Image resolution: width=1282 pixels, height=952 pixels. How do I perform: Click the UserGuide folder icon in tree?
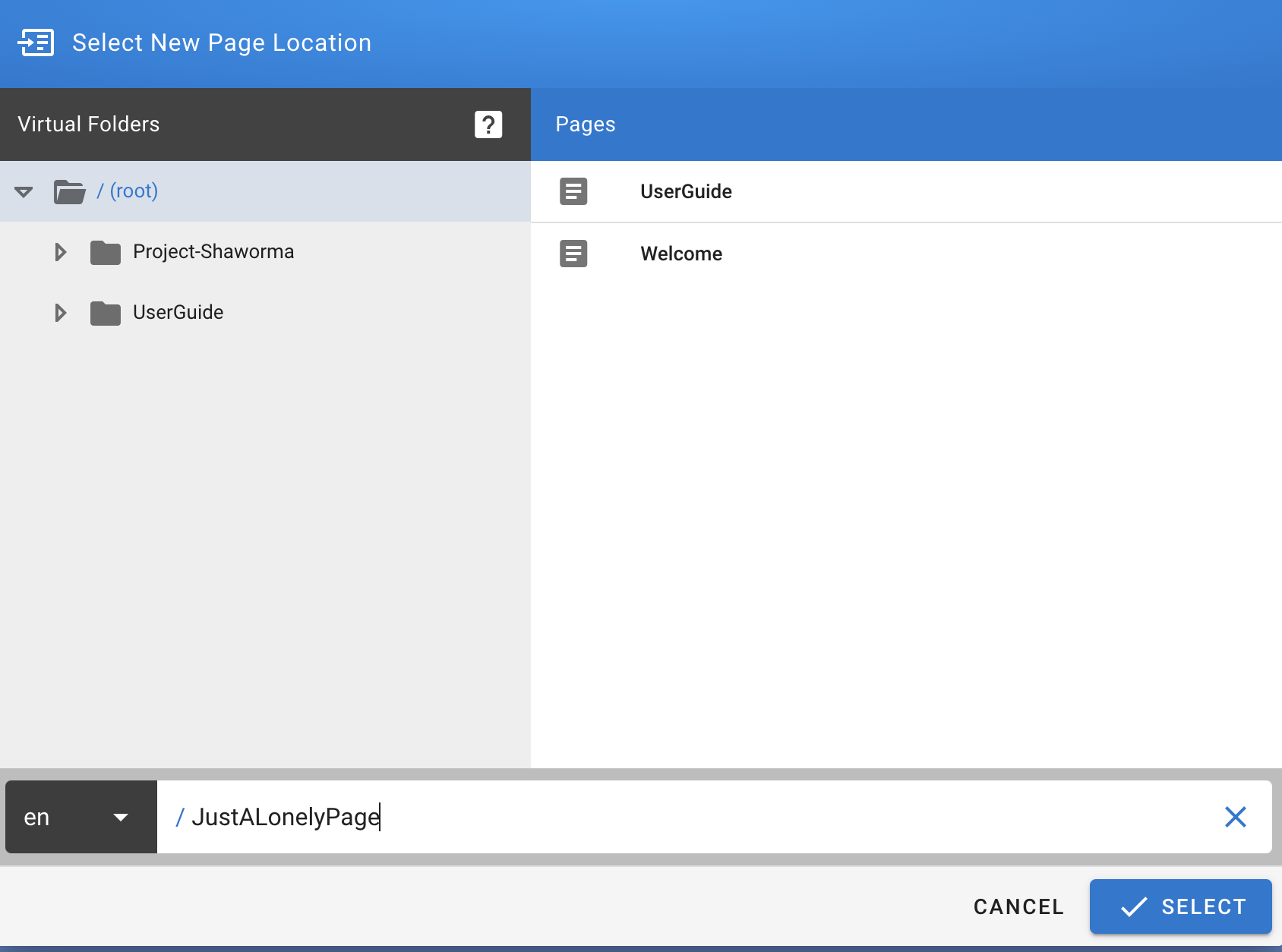(x=105, y=313)
